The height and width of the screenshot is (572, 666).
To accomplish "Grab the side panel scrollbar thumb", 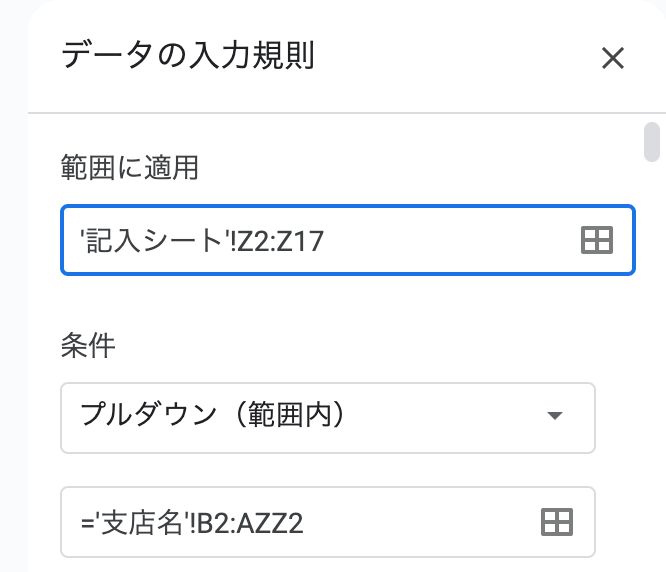I will tap(652, 142).
